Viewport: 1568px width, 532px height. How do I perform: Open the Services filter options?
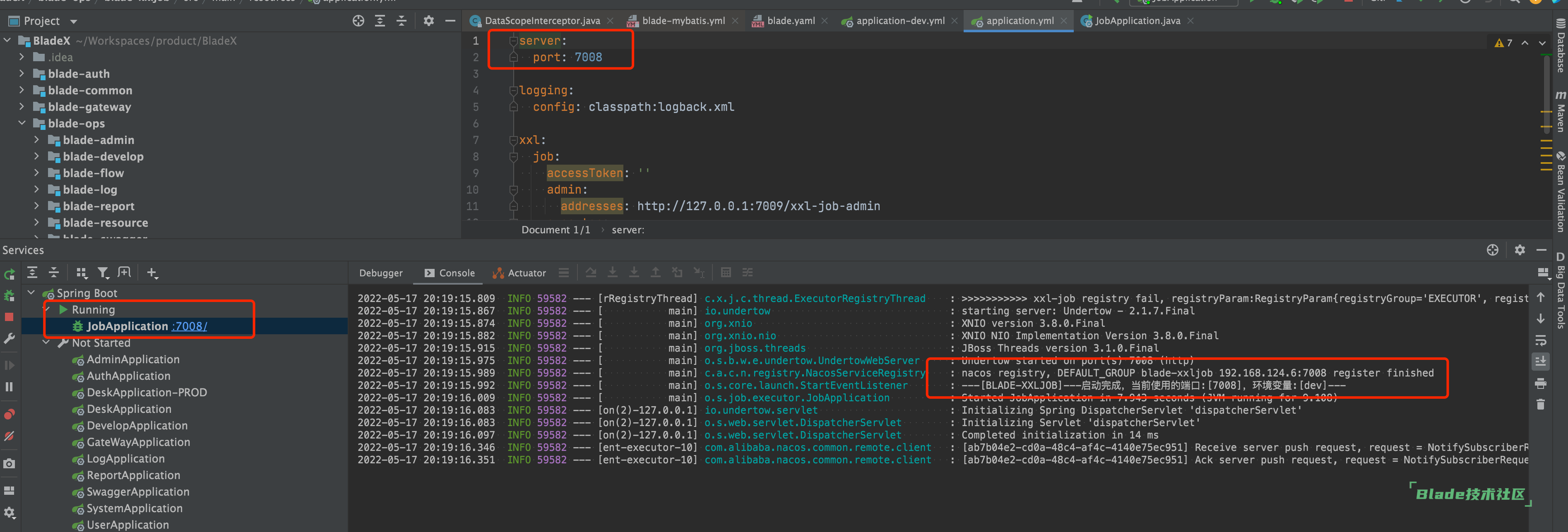pos(103,272)
